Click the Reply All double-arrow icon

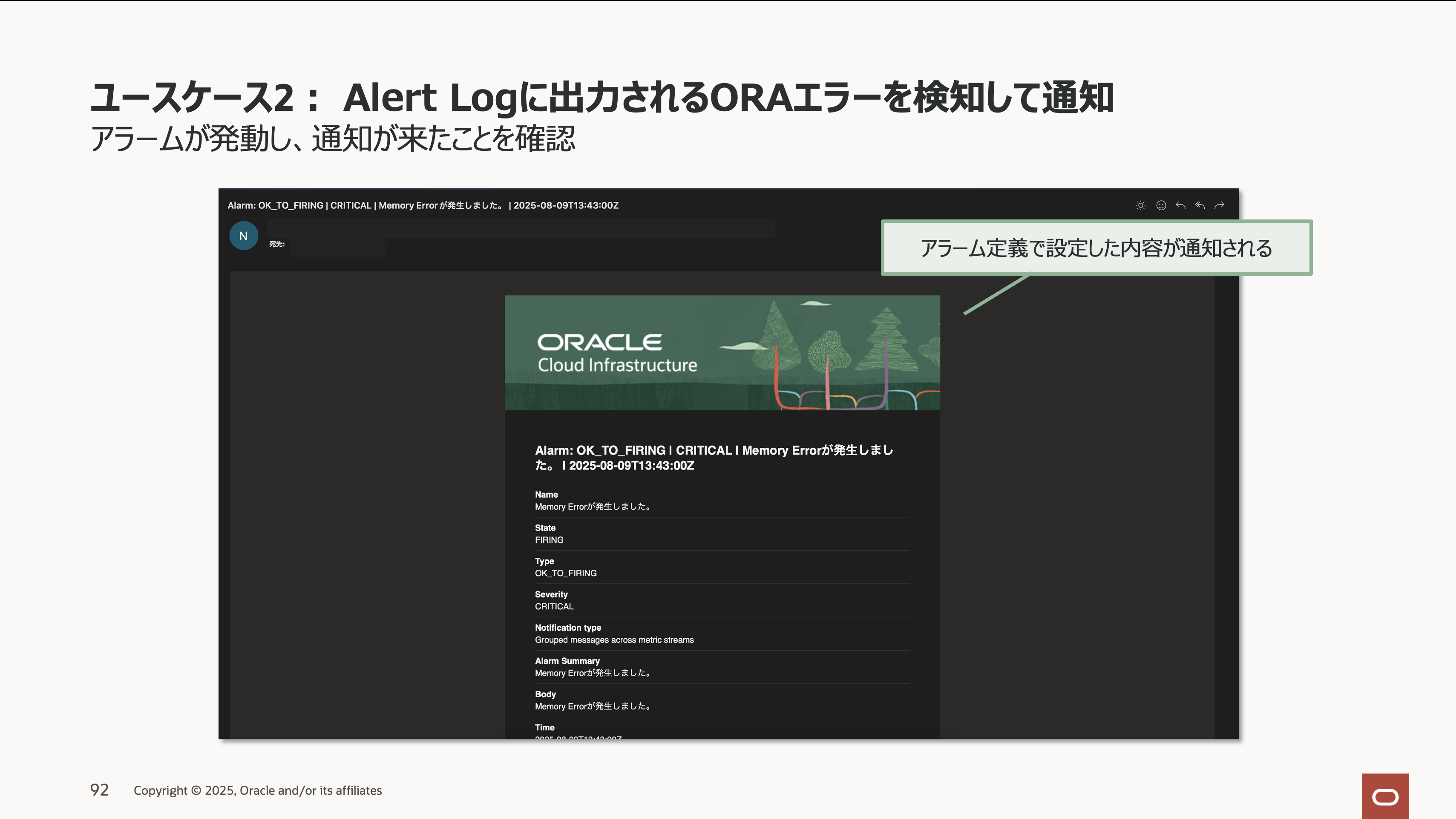(x=1200, y=205)
